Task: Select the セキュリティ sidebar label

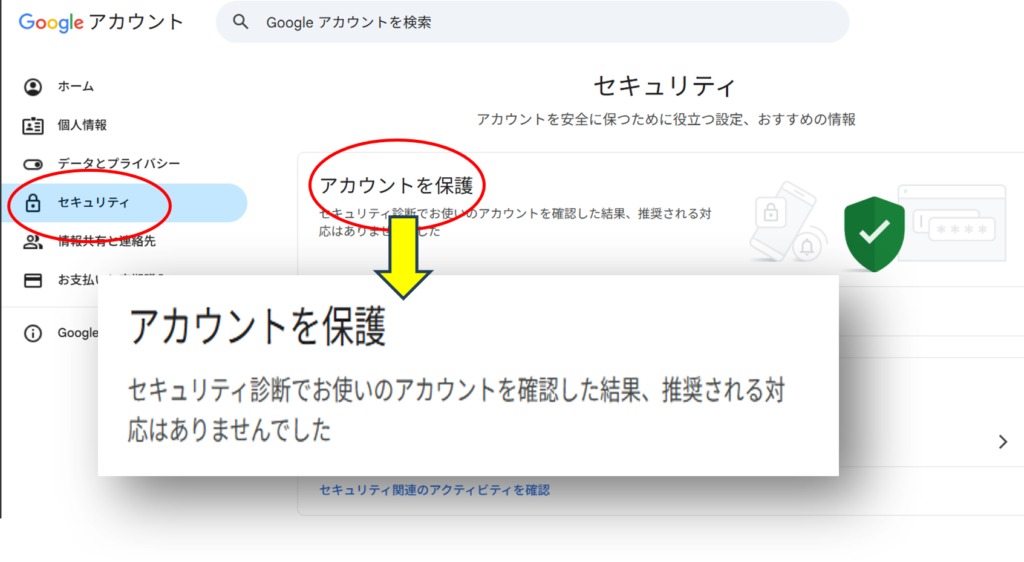Action: point(93,203)
